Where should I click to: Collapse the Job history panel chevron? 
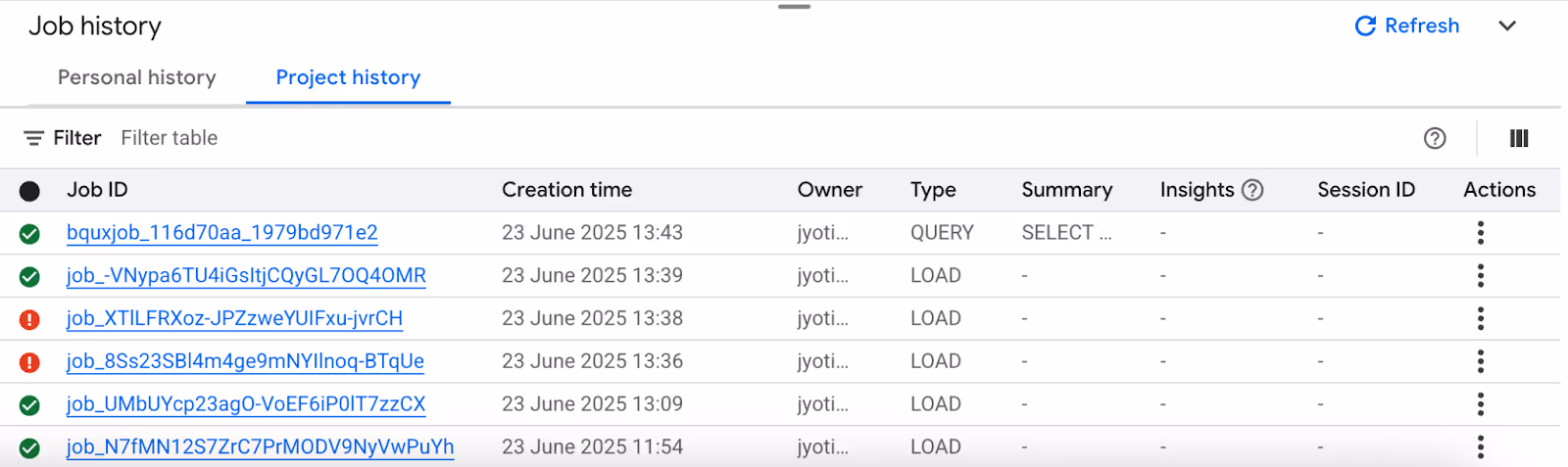click(x=1507, y=26)
